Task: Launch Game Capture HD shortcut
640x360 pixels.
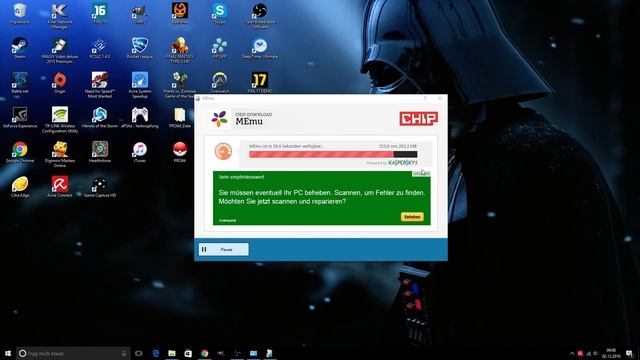Action: pyautogui.click(x=100, y=187)
